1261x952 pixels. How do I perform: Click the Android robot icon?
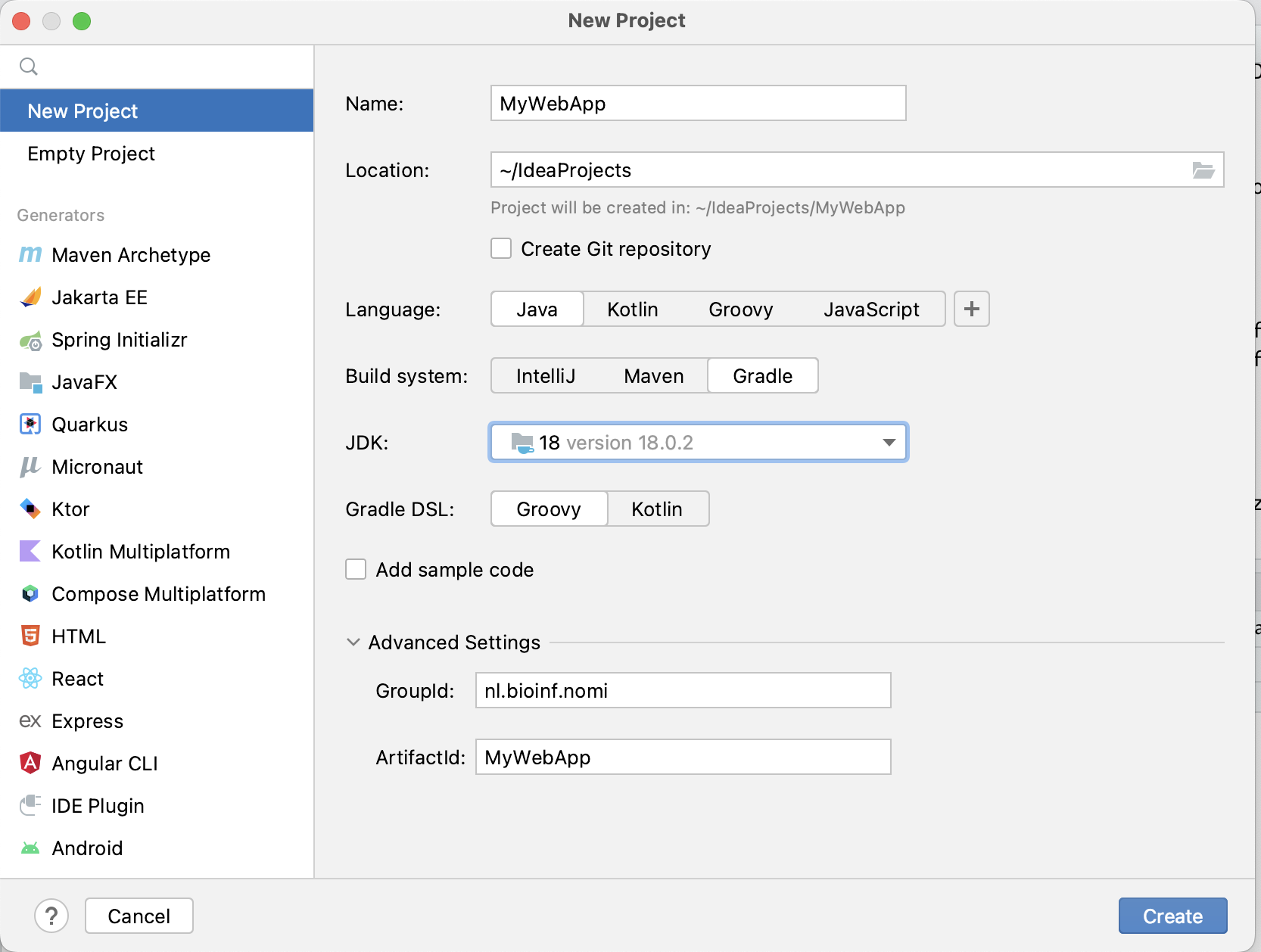30,848
